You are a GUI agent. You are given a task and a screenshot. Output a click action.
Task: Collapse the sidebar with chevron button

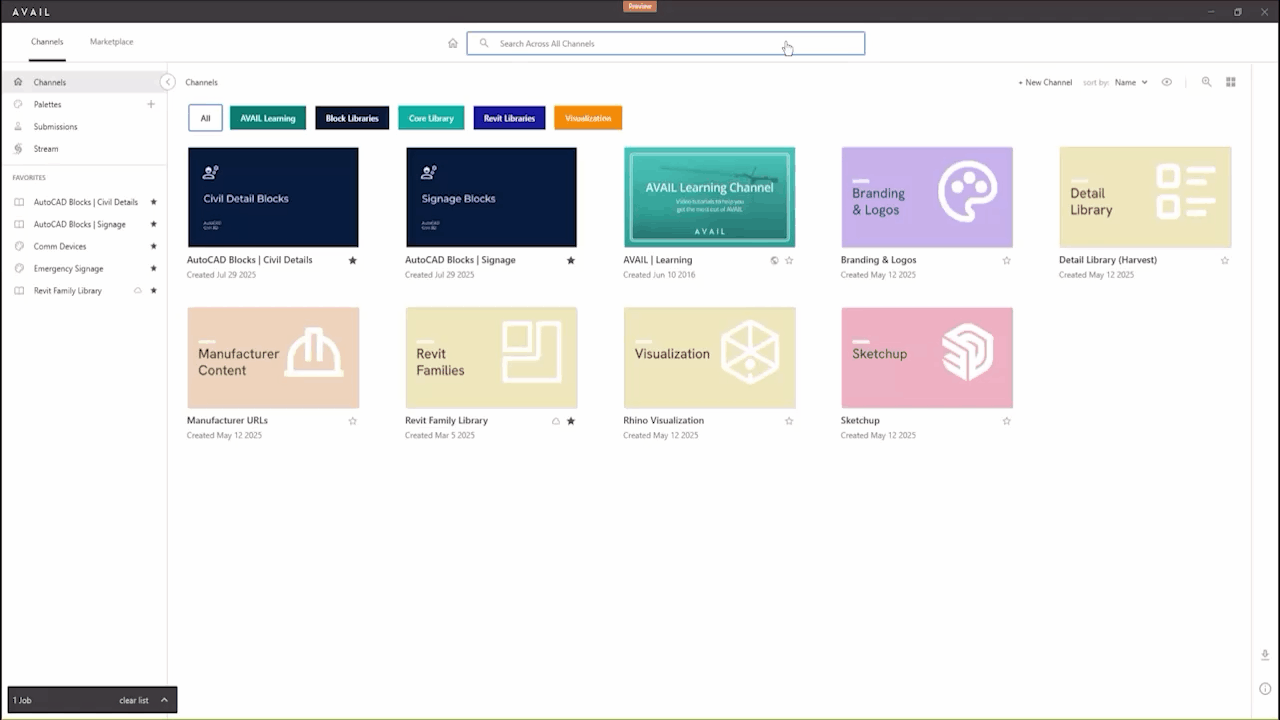(168, 82)
